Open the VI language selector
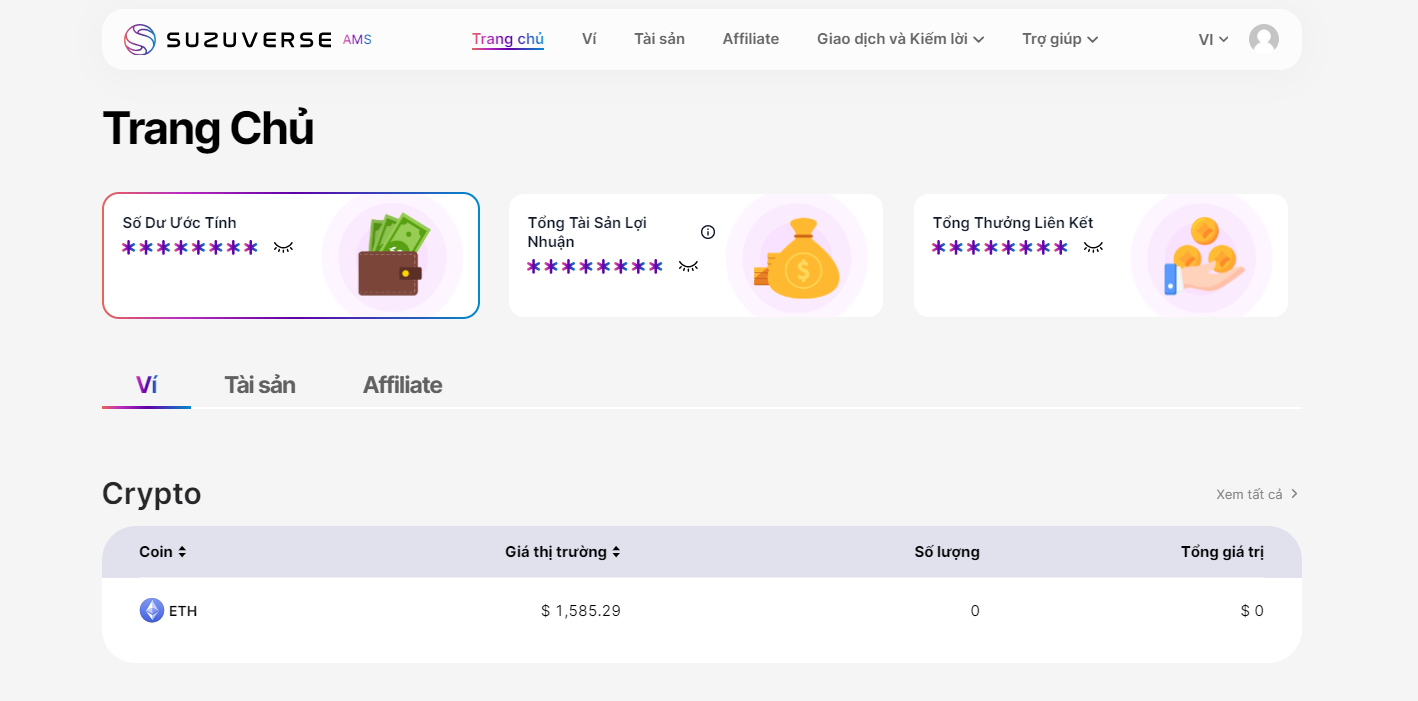The image size is (1418, 701). tap(1213, 39)
